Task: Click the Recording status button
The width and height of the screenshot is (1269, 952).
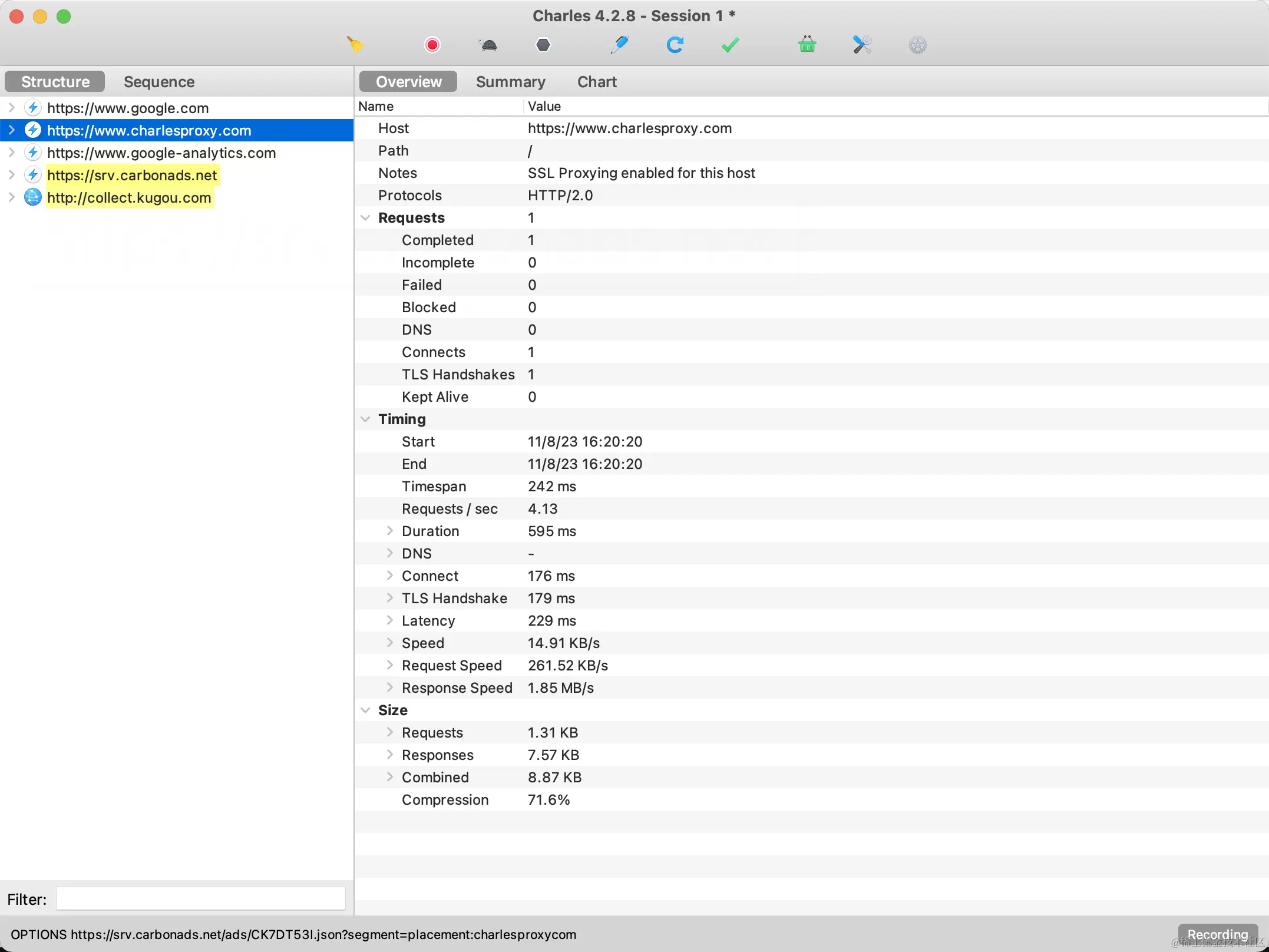Action: [x=1217, y=934]
